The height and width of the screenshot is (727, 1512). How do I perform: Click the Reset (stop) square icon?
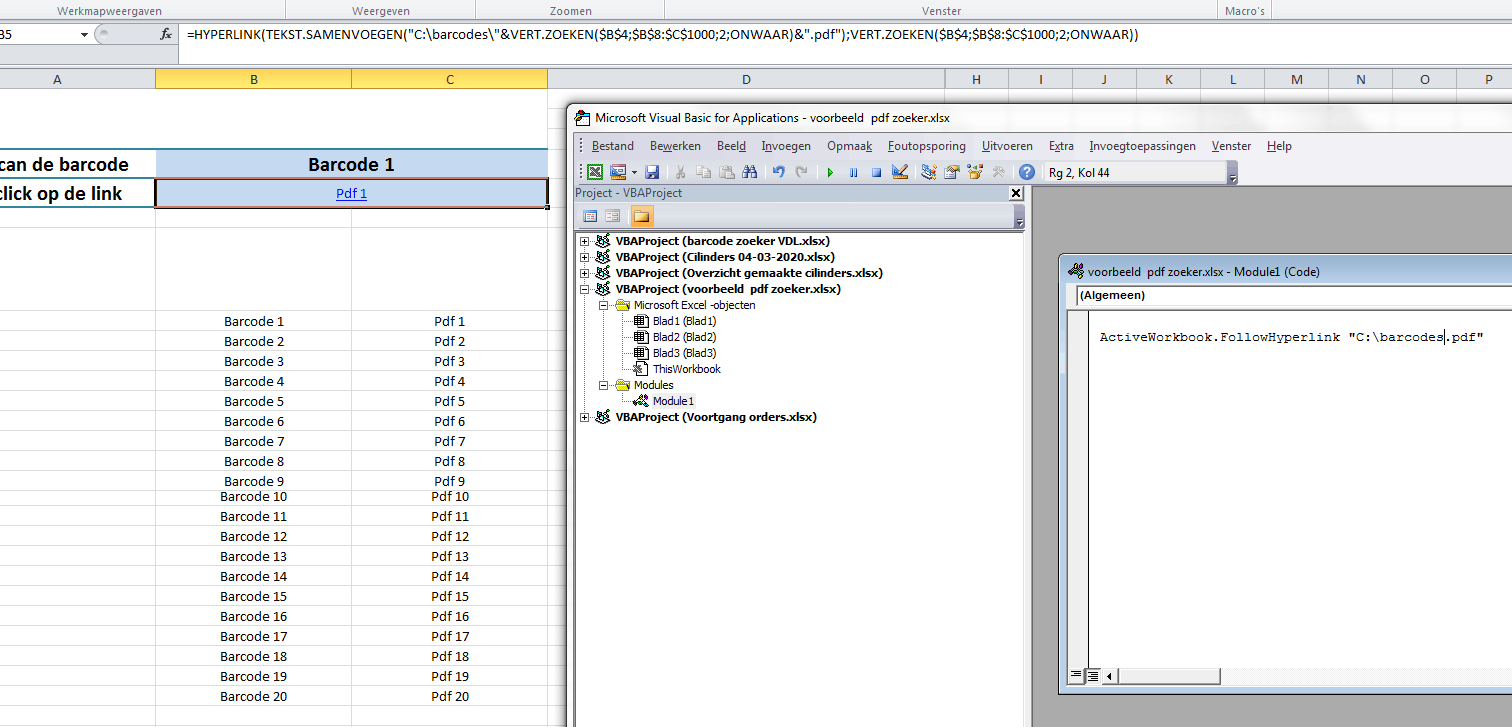tap(876, 172)
